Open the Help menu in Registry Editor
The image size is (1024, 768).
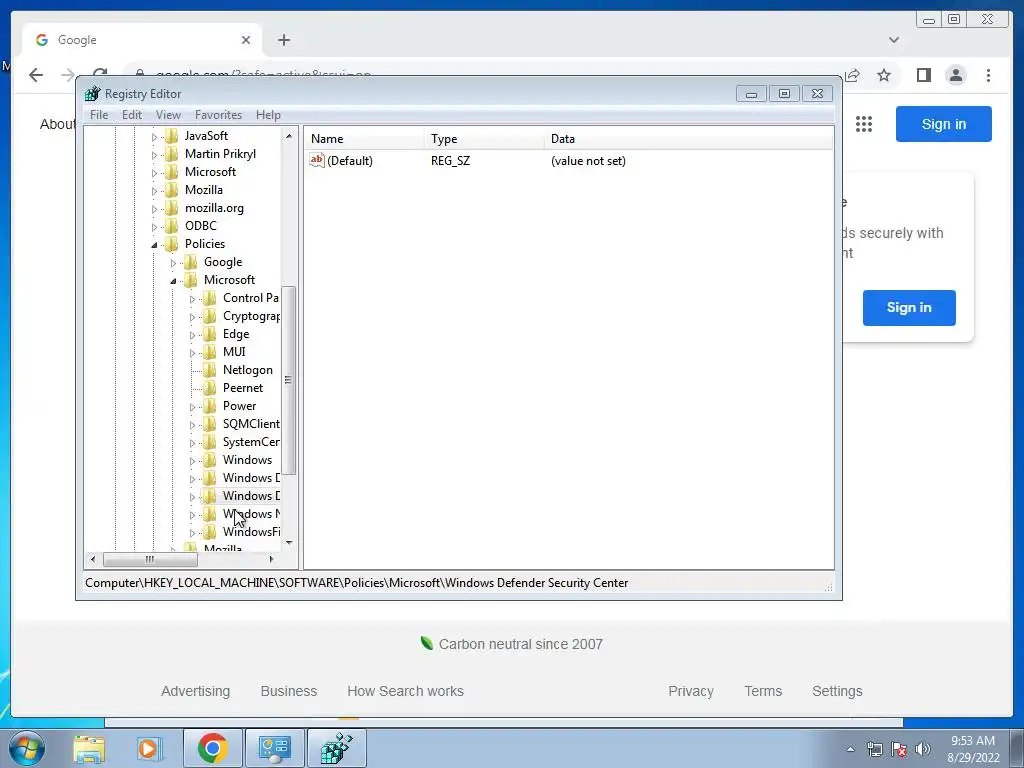(x=268, y=115)
